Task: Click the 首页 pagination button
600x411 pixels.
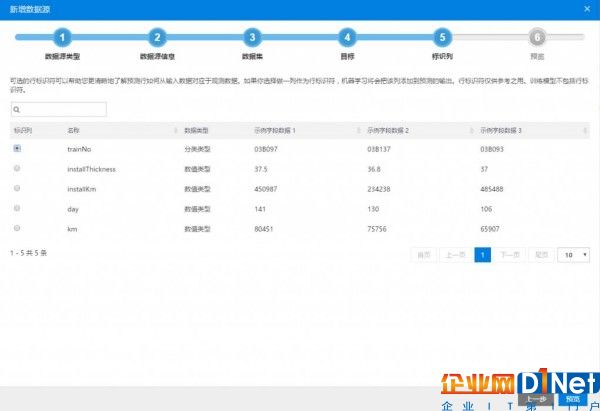Action: [x=424, y=255]
